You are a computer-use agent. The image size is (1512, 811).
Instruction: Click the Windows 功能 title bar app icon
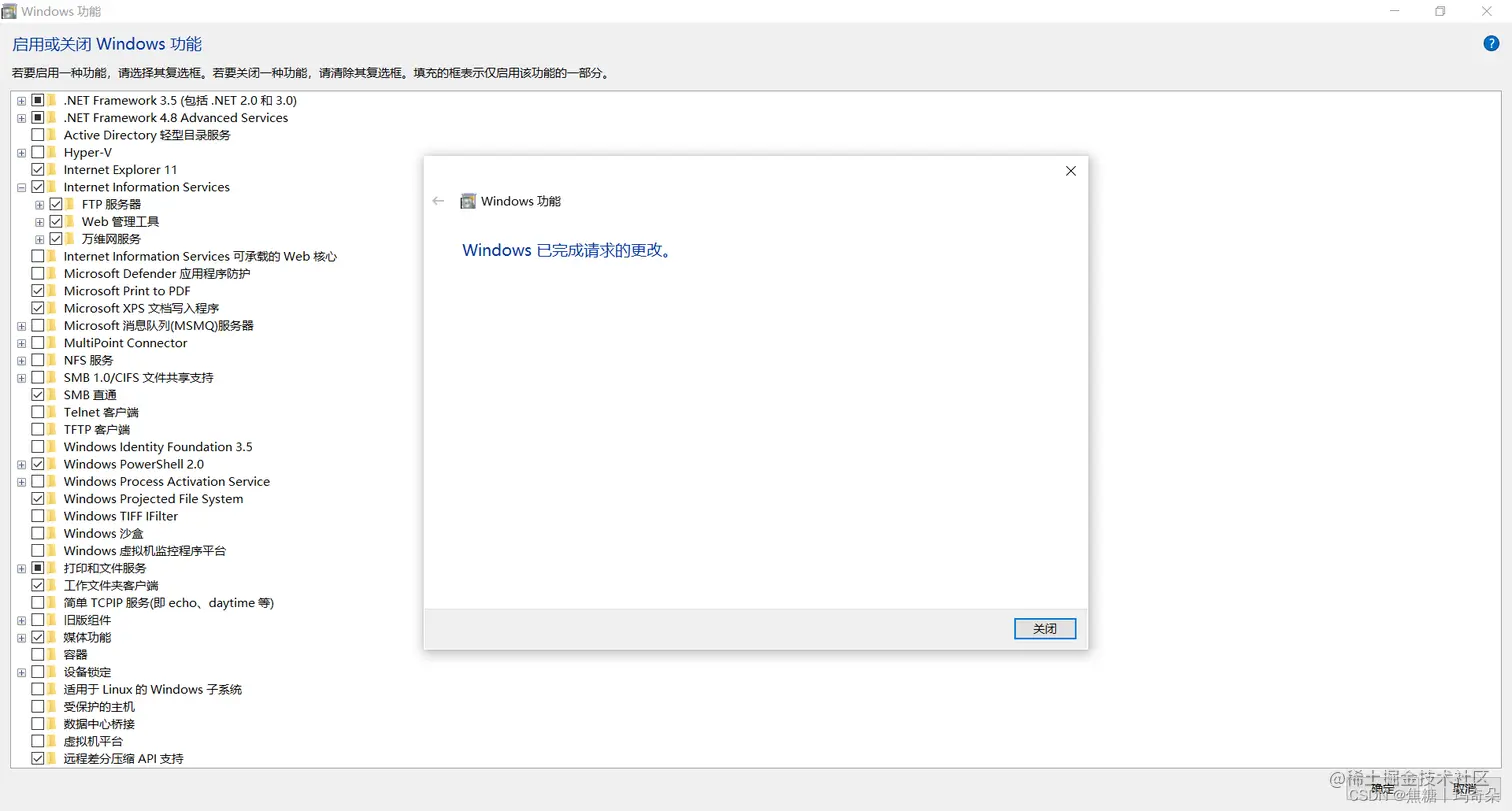[x=10, y=11]
